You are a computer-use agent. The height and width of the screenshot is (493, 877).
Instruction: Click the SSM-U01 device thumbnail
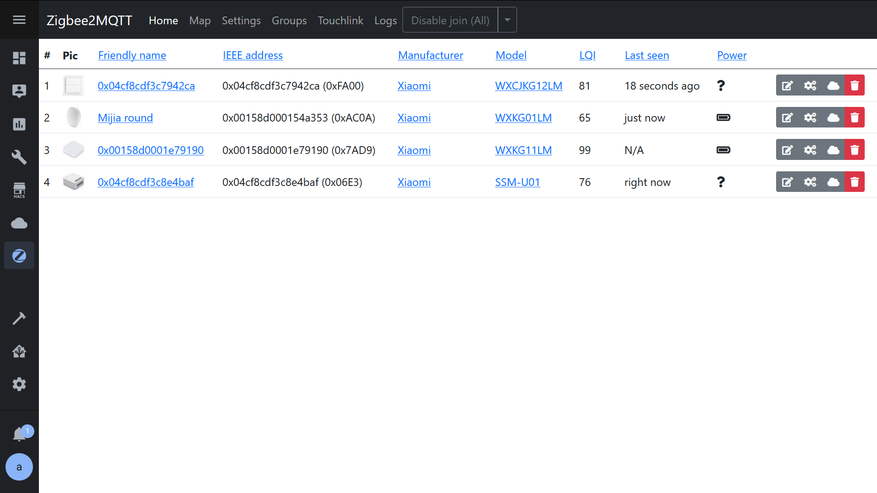point(73,182)
